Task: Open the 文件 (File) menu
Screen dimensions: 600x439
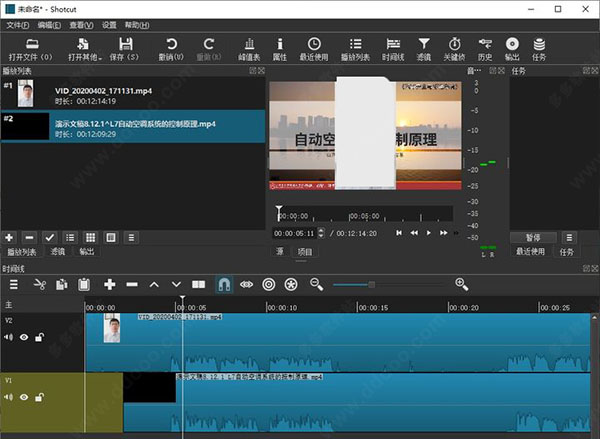Action: (17, 24)
